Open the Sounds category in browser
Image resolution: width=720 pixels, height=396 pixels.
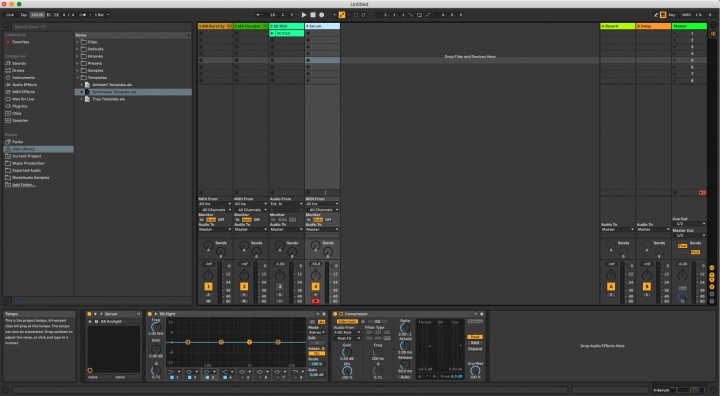click(19, 63)
